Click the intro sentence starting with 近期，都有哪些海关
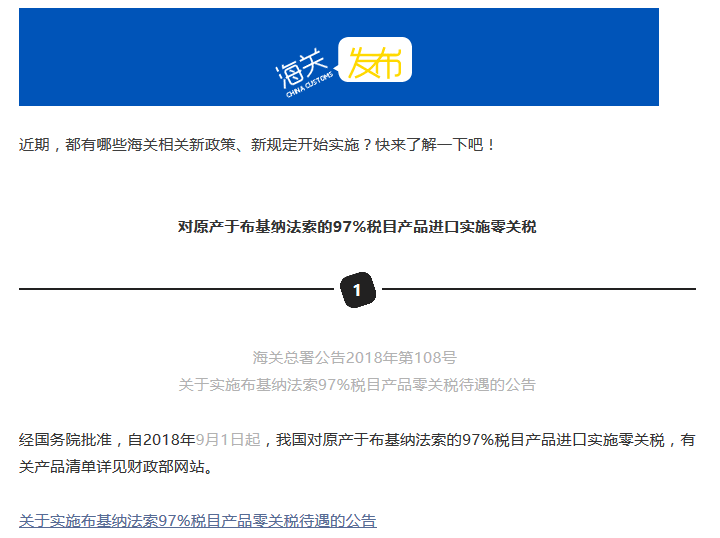 257,145
